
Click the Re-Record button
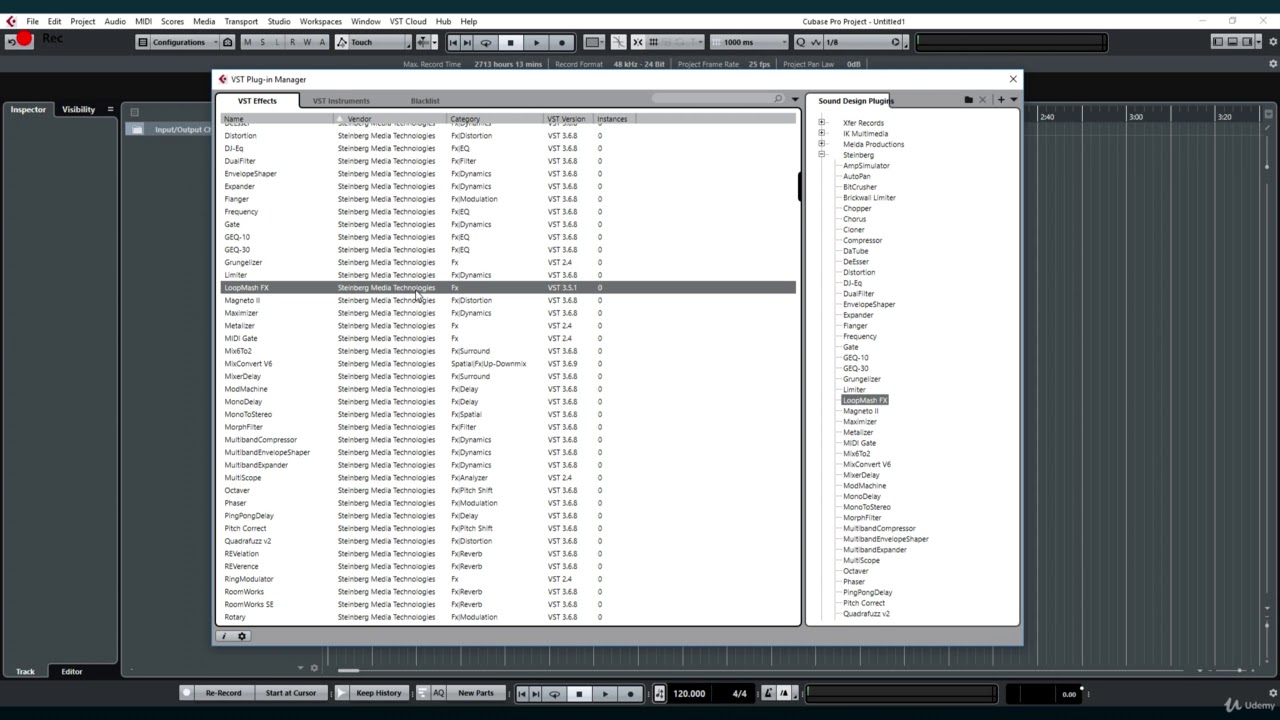223,693
